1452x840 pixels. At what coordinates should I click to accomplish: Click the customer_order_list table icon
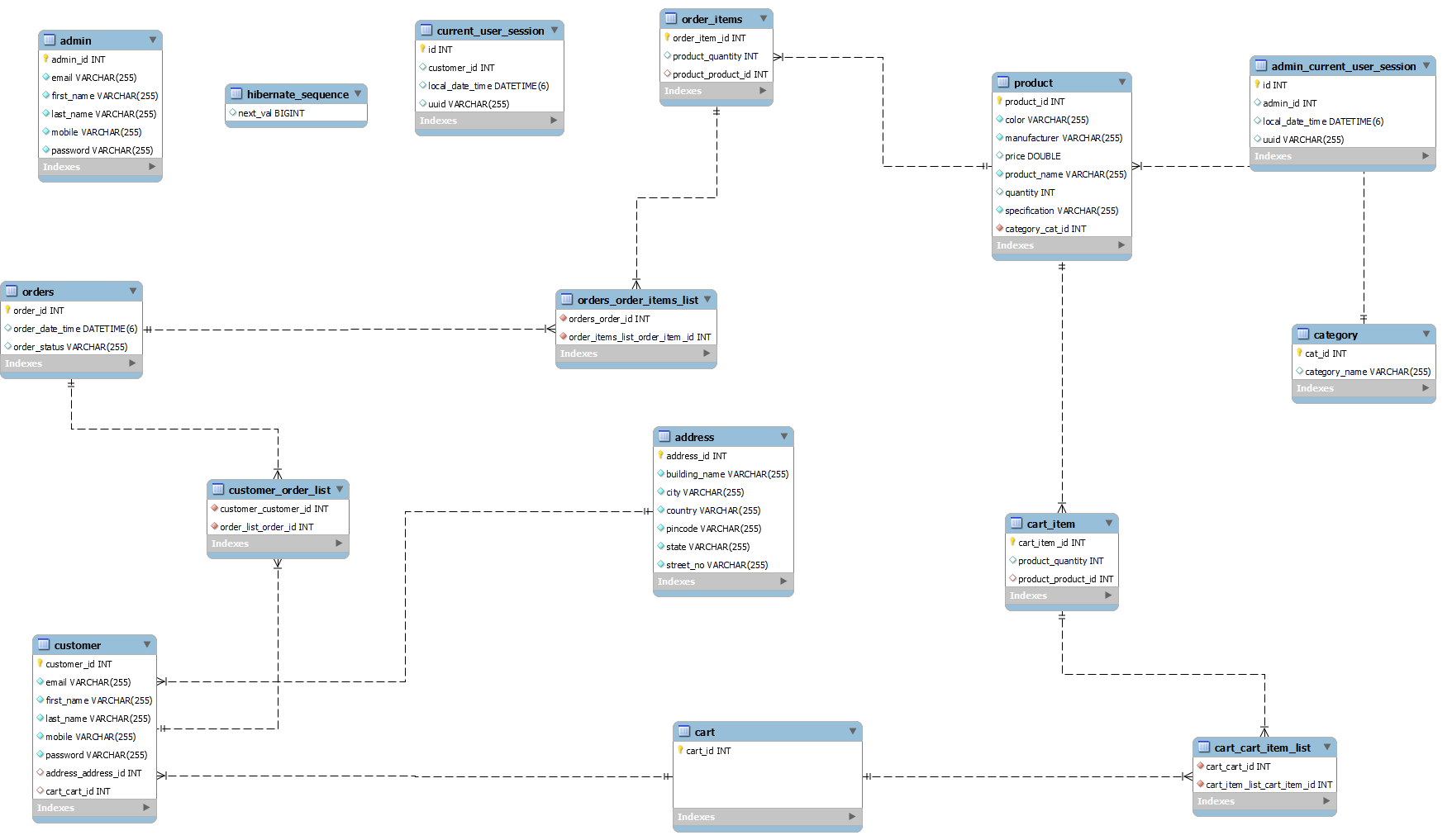point(218,489)
